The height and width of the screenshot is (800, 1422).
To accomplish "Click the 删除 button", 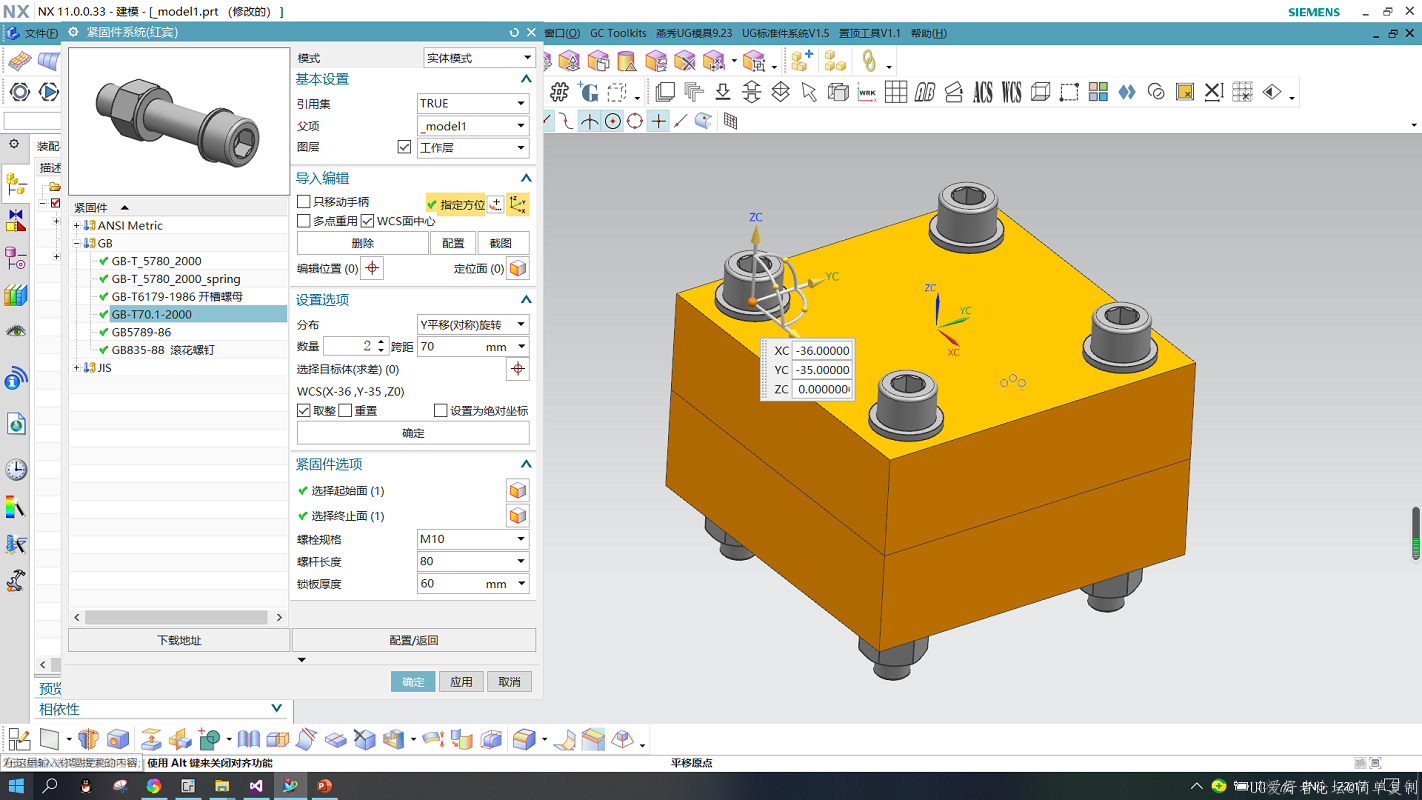I will 363,243.
